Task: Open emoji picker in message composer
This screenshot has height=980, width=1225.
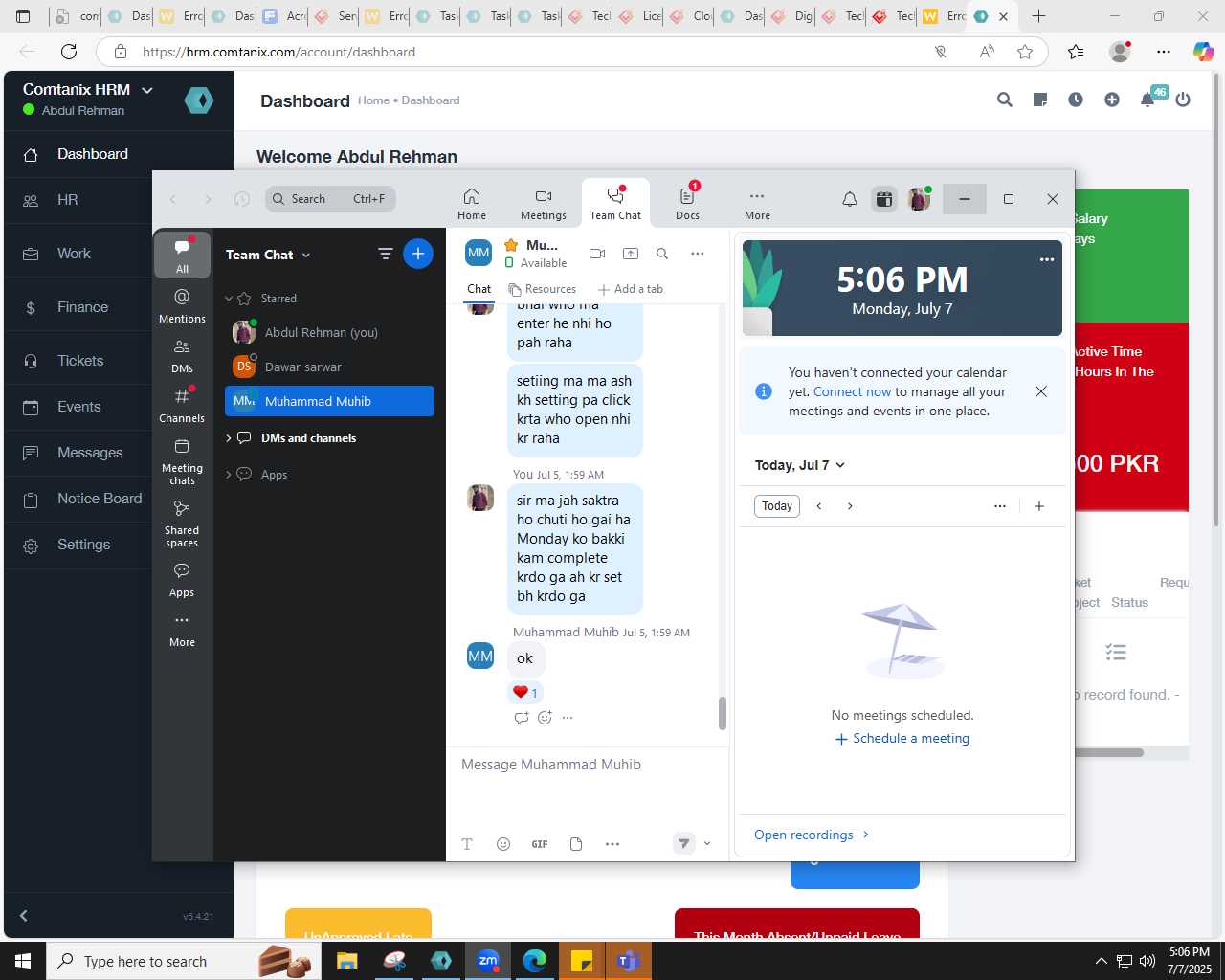Action: pos(503,844)
